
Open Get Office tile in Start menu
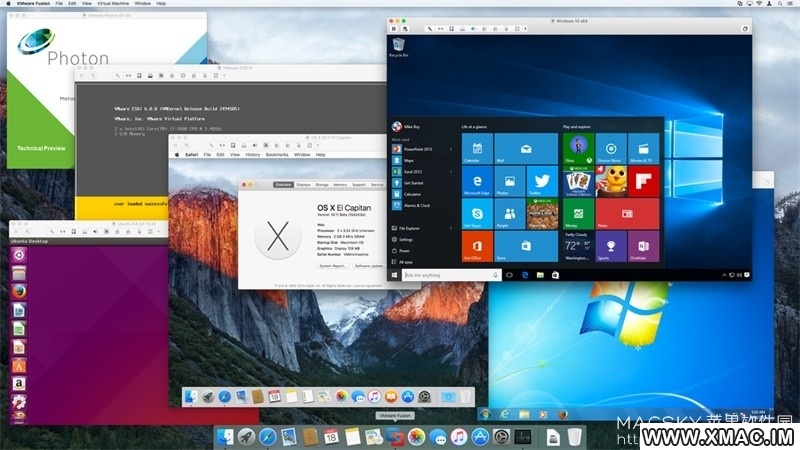click(477, 246)
